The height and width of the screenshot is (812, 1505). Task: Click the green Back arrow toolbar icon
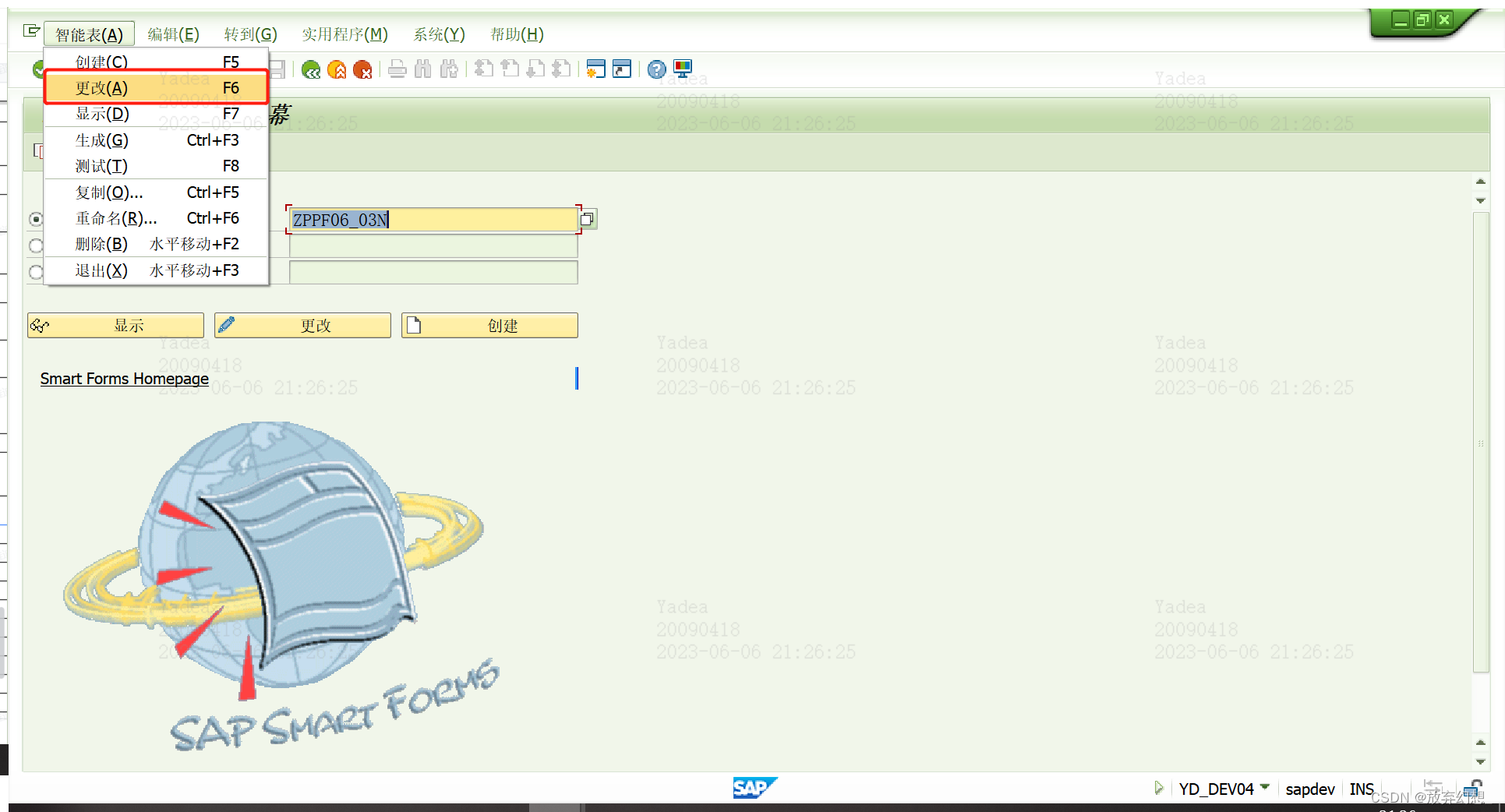311,70
